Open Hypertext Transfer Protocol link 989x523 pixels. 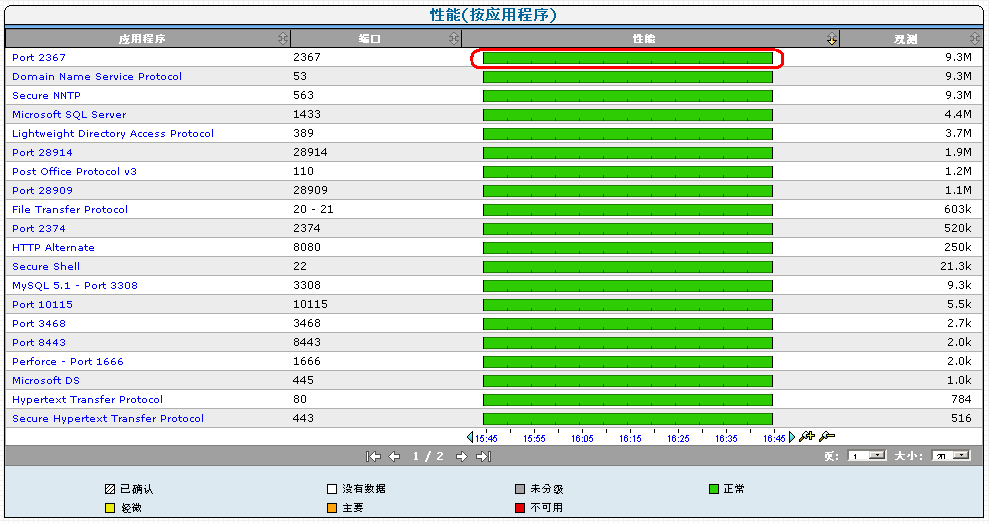88,399
